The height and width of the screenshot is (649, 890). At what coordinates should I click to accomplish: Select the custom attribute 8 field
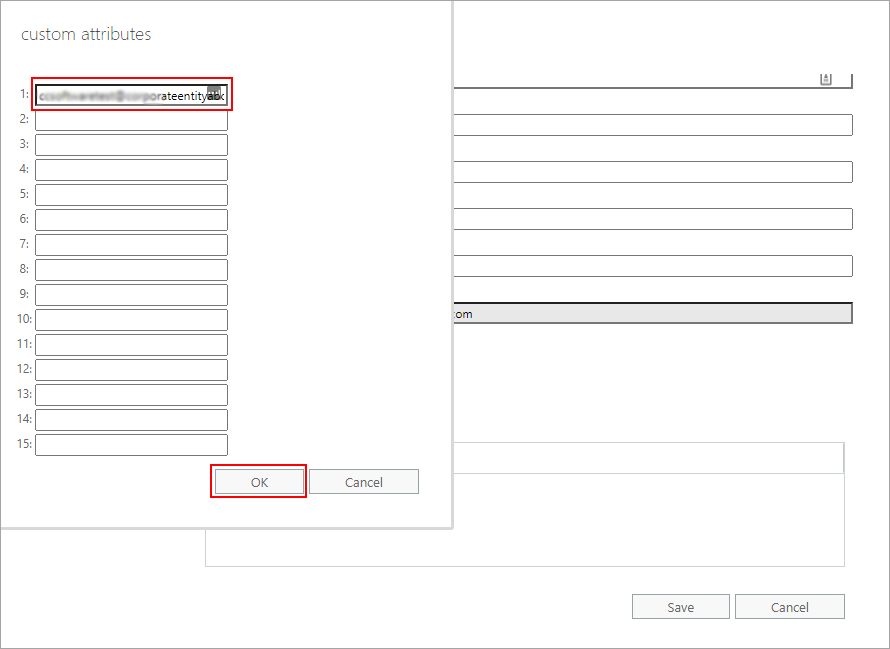(x=131, y=270)
